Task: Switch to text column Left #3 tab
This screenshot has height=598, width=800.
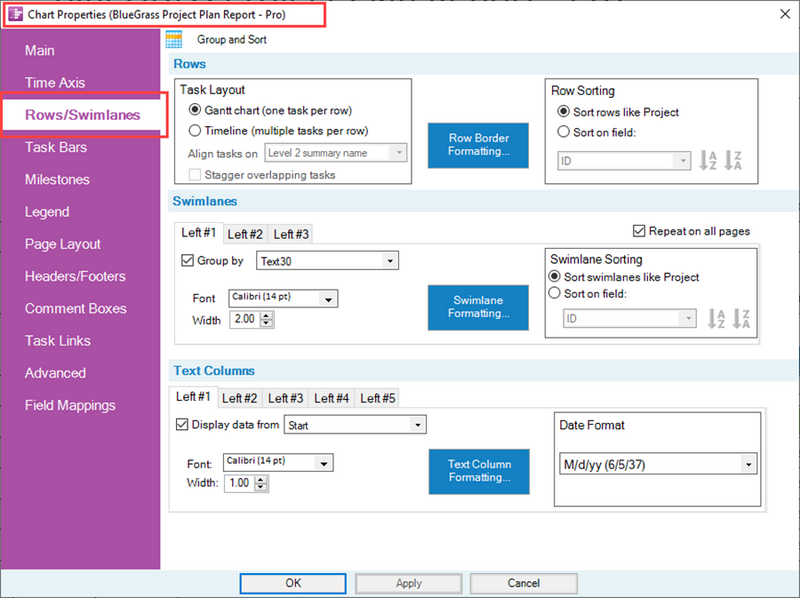Action: [x=285, y=398]
